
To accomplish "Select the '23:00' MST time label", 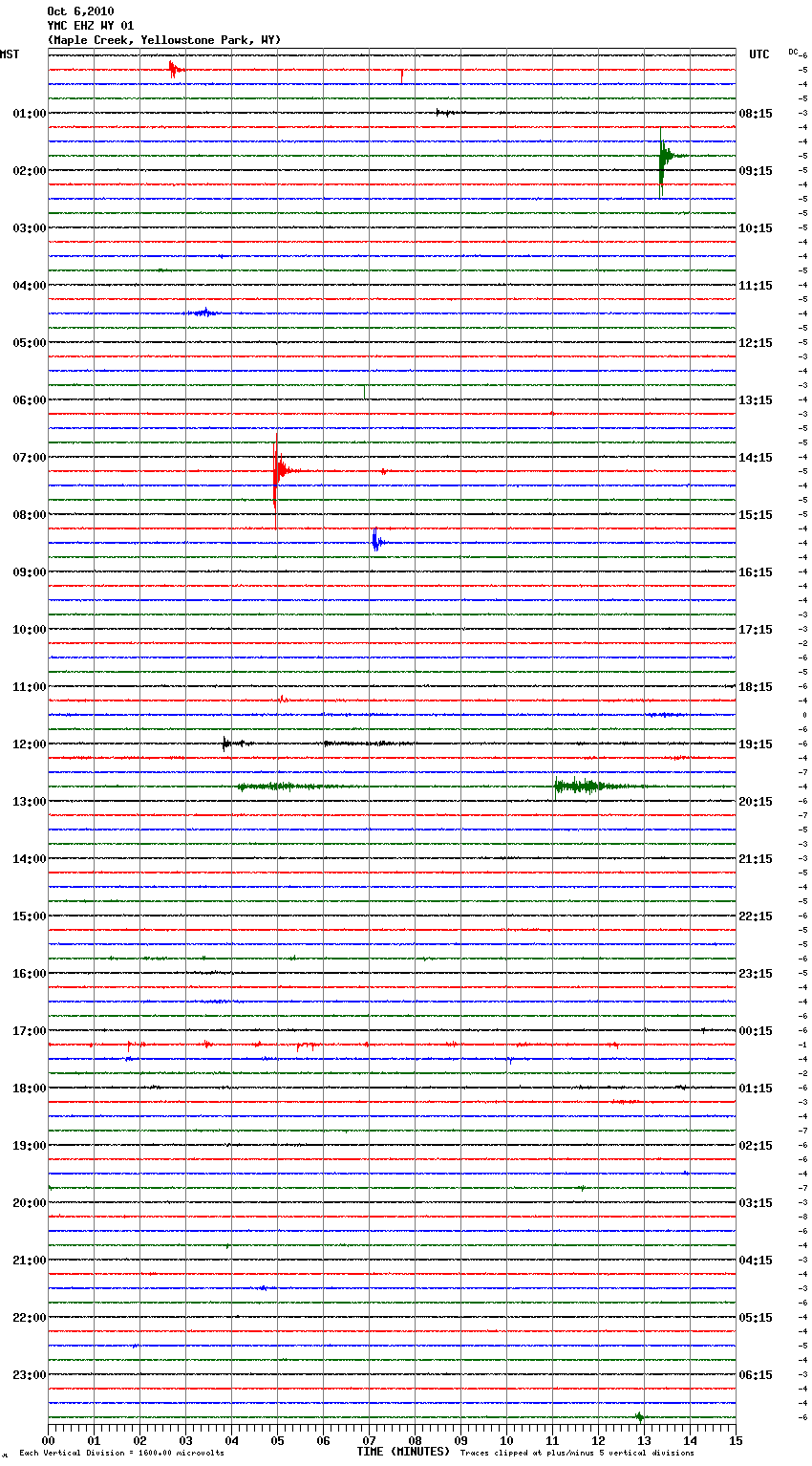I will point(30,1374).
